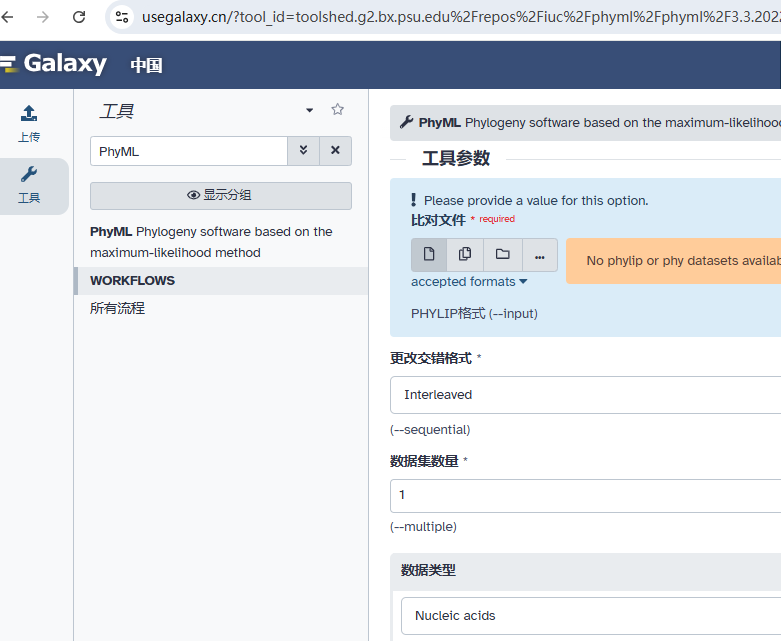Click the "更改交错格式" parameter label
Viewport: 781px width, 641px height.
pyautogui.click(x=431, y=358)
